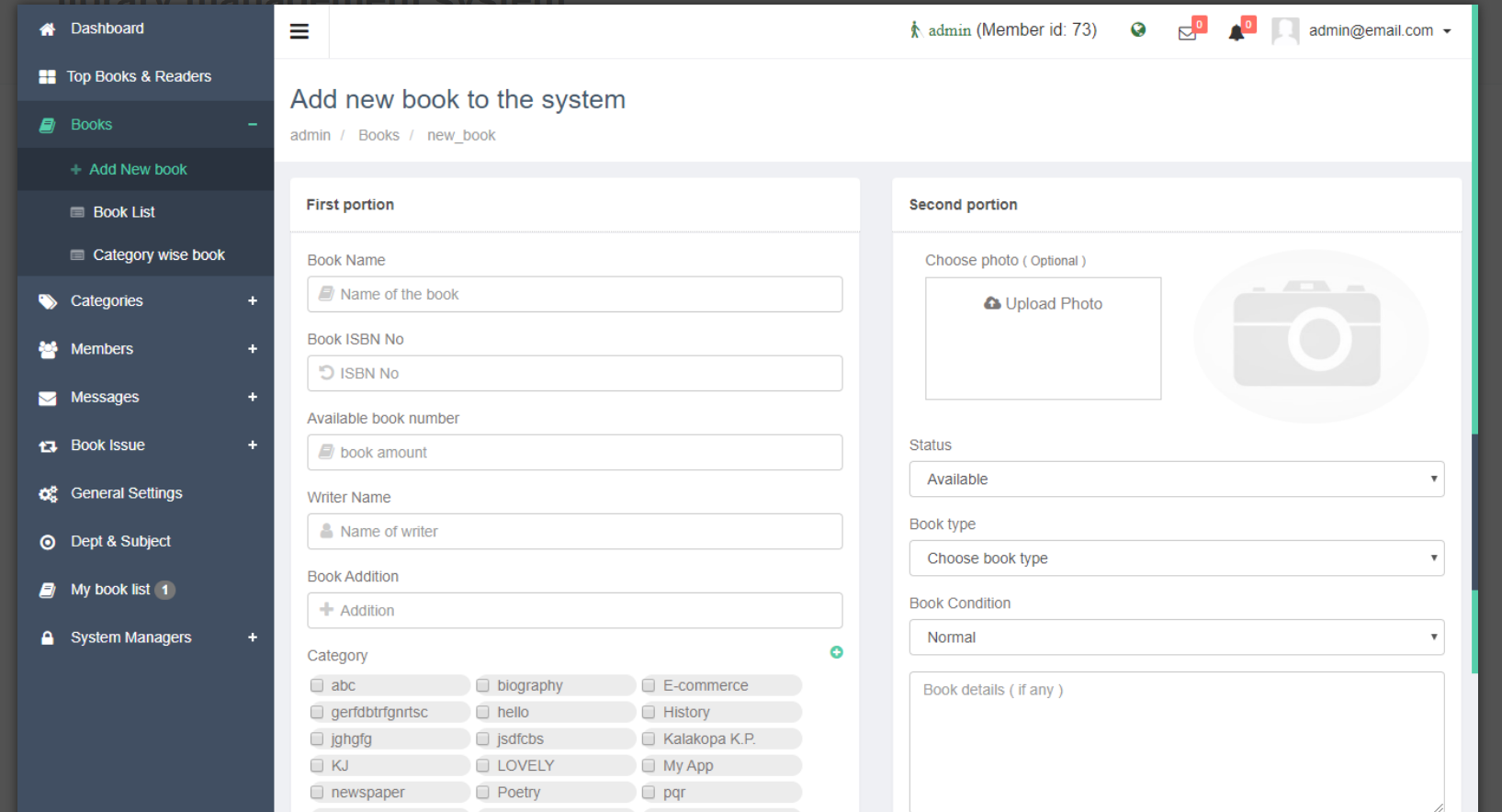Click the Books breadcrumb link
Image resolution: width=1502 pixels, height=812 pixels.
coord(378,135)
